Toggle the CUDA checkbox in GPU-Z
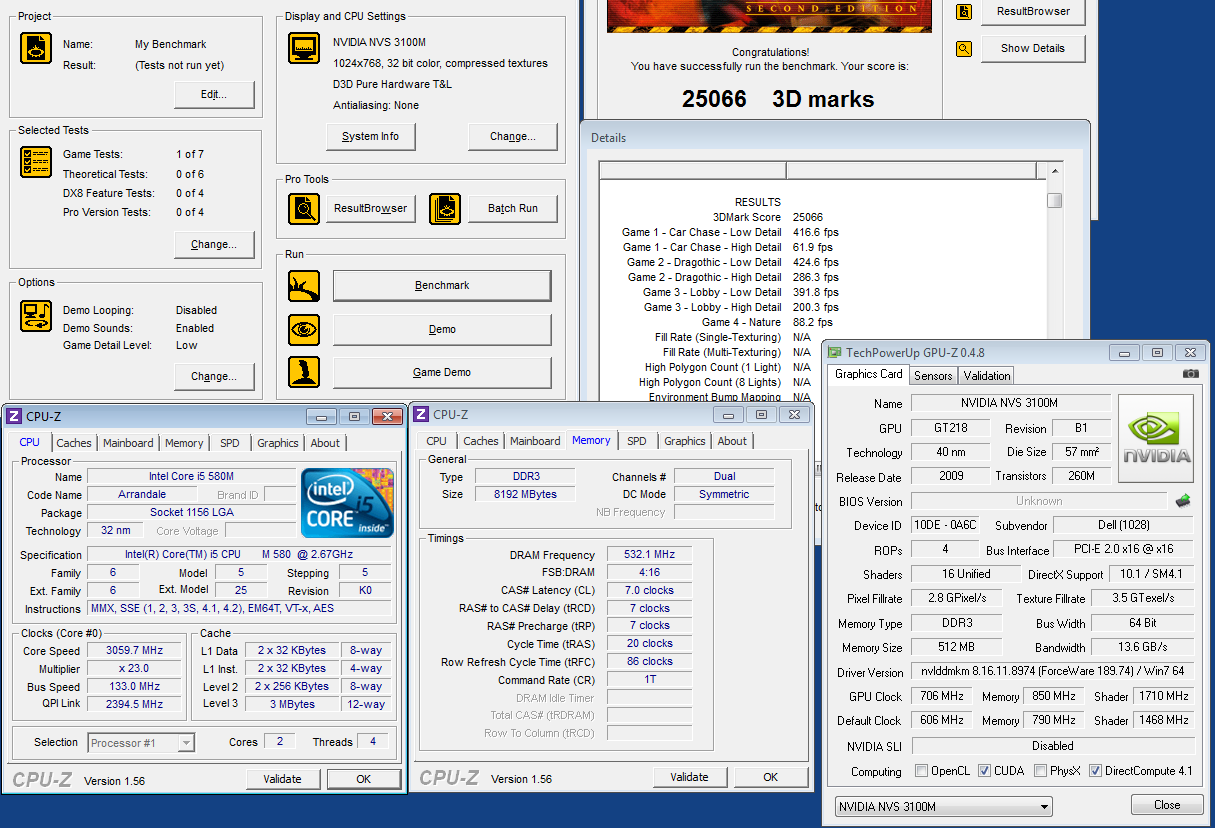The image size is (1215, 828). (x=985, y=771)
